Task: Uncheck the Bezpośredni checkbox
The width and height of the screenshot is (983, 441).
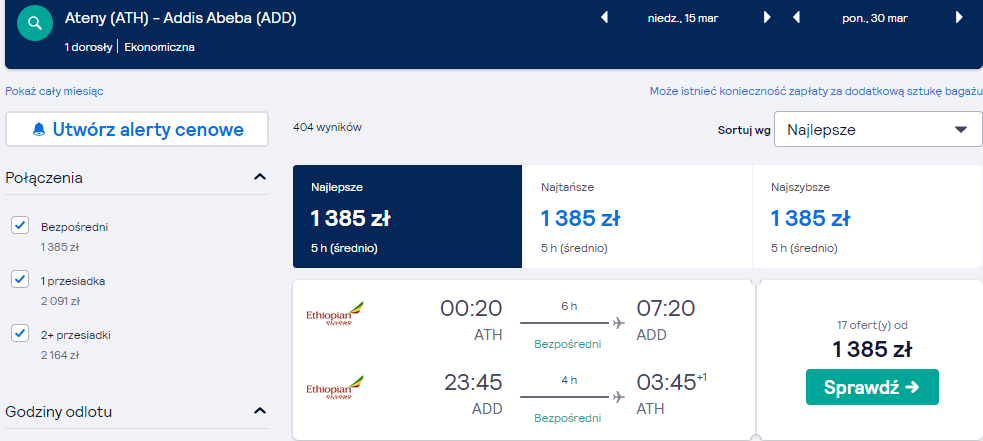Action: (x=20, y=225)
